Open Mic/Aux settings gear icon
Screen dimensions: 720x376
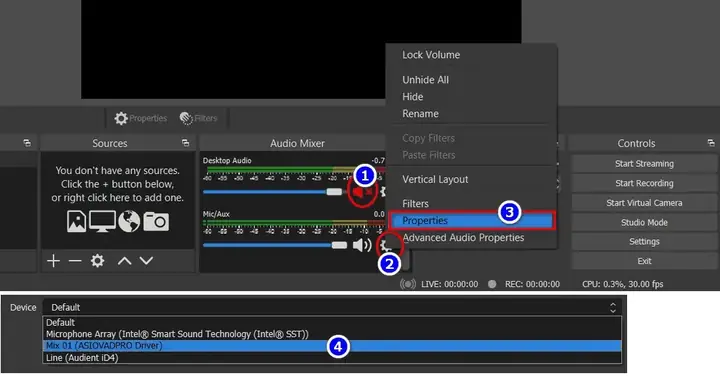point(386,246)
